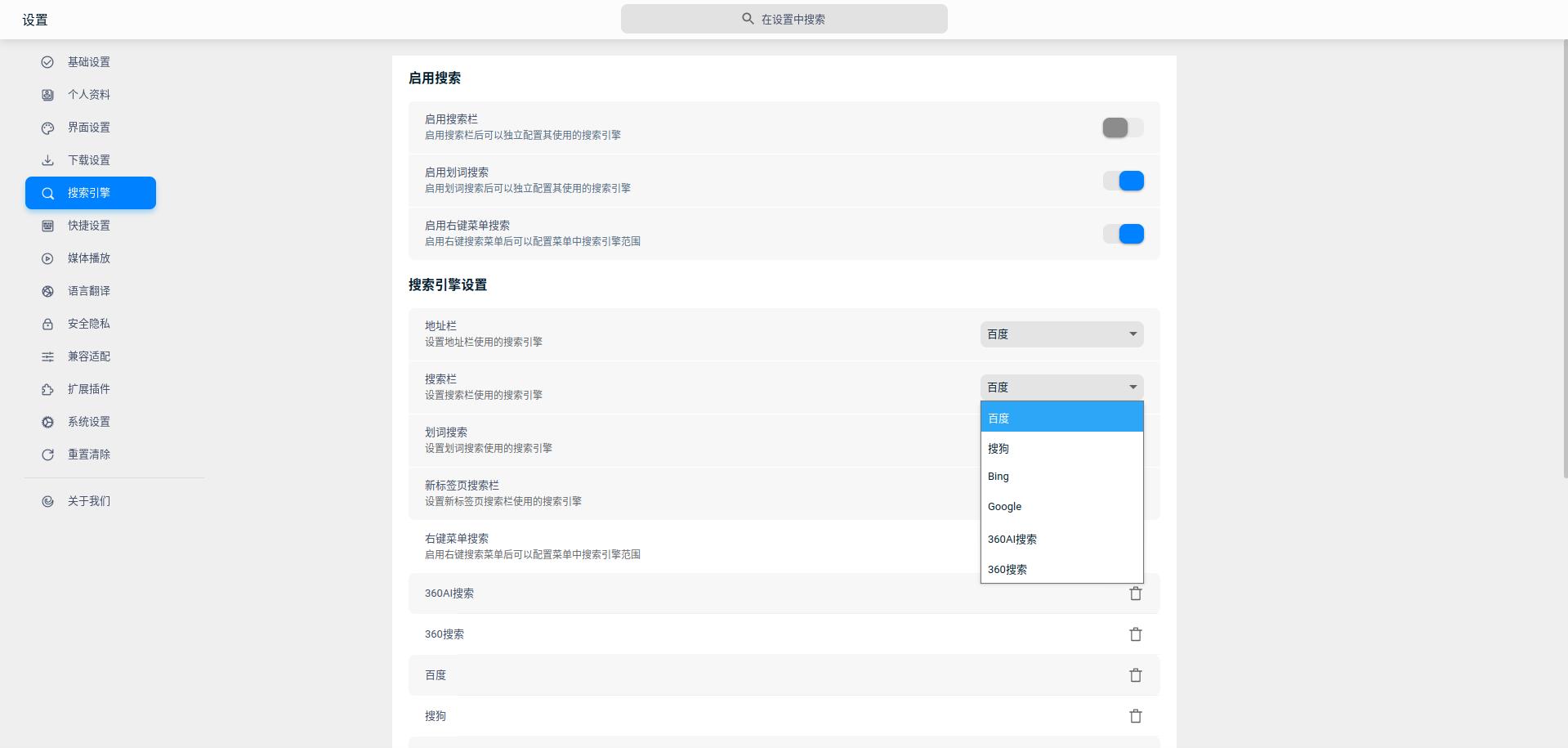The height and width of the screenshot is (748, 1568).
Task: Click the 扩展插件 puzzle icon
Action: tap(47, 389)
